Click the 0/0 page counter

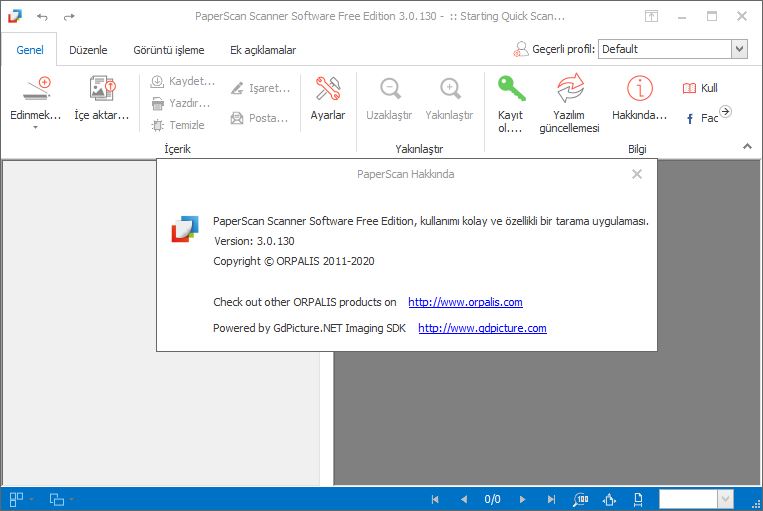[492, 499]
